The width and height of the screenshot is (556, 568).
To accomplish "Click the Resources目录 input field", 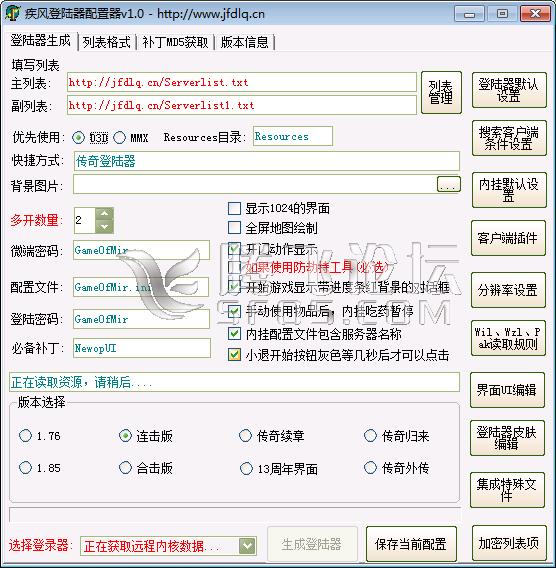I will (x=293, y=136).
